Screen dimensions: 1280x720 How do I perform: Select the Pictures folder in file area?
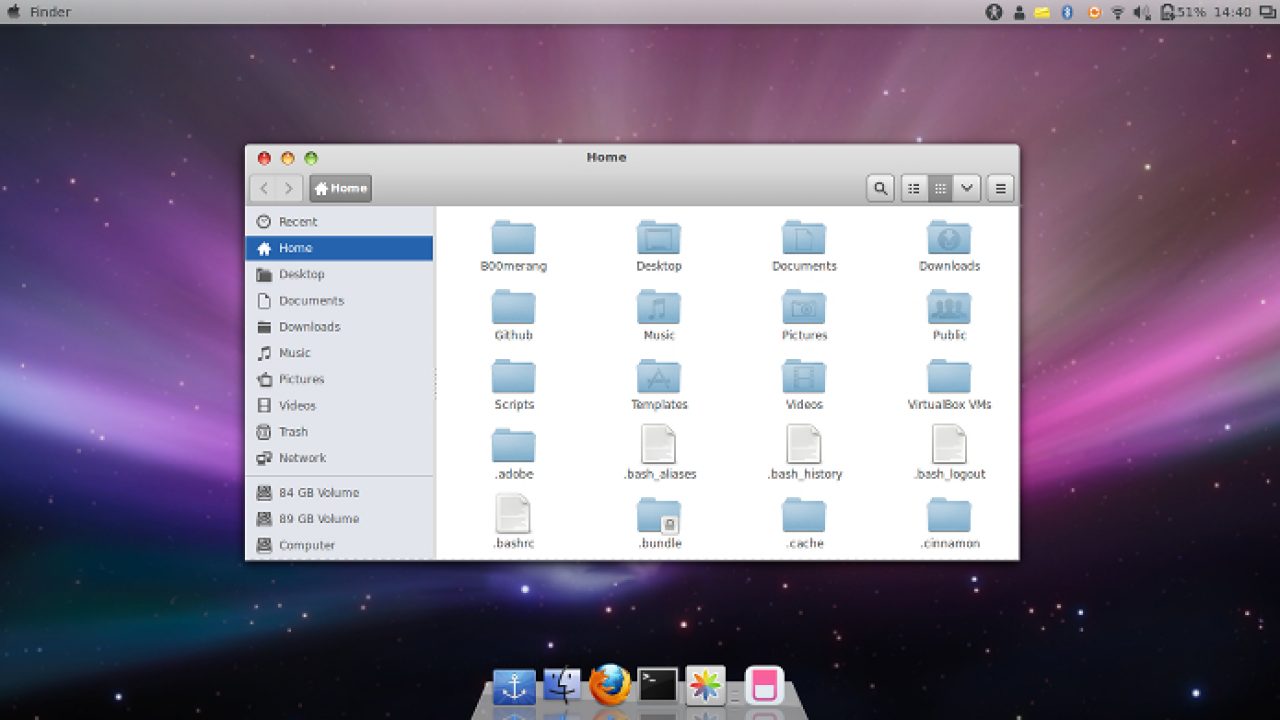tap(804, 315)
